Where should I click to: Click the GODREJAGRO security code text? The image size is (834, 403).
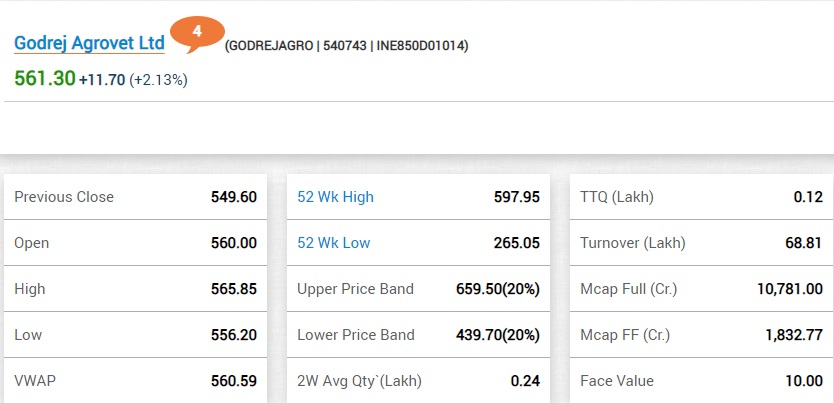point(270,46)
